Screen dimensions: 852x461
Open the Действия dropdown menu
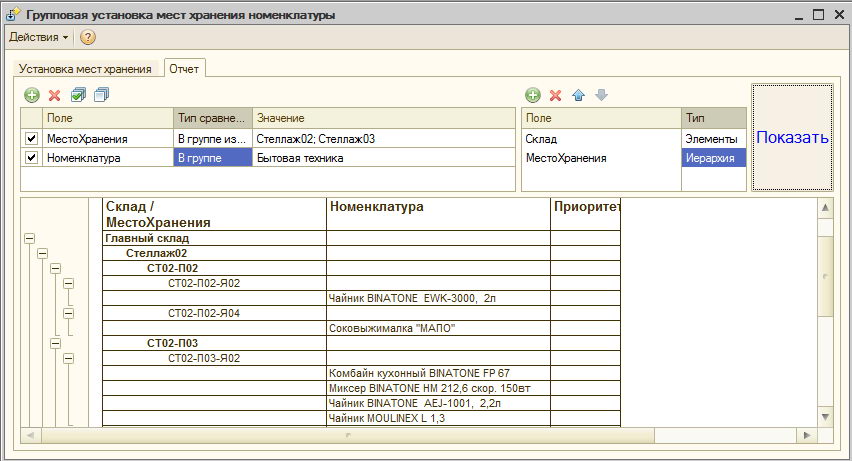(x=38, y=37)
